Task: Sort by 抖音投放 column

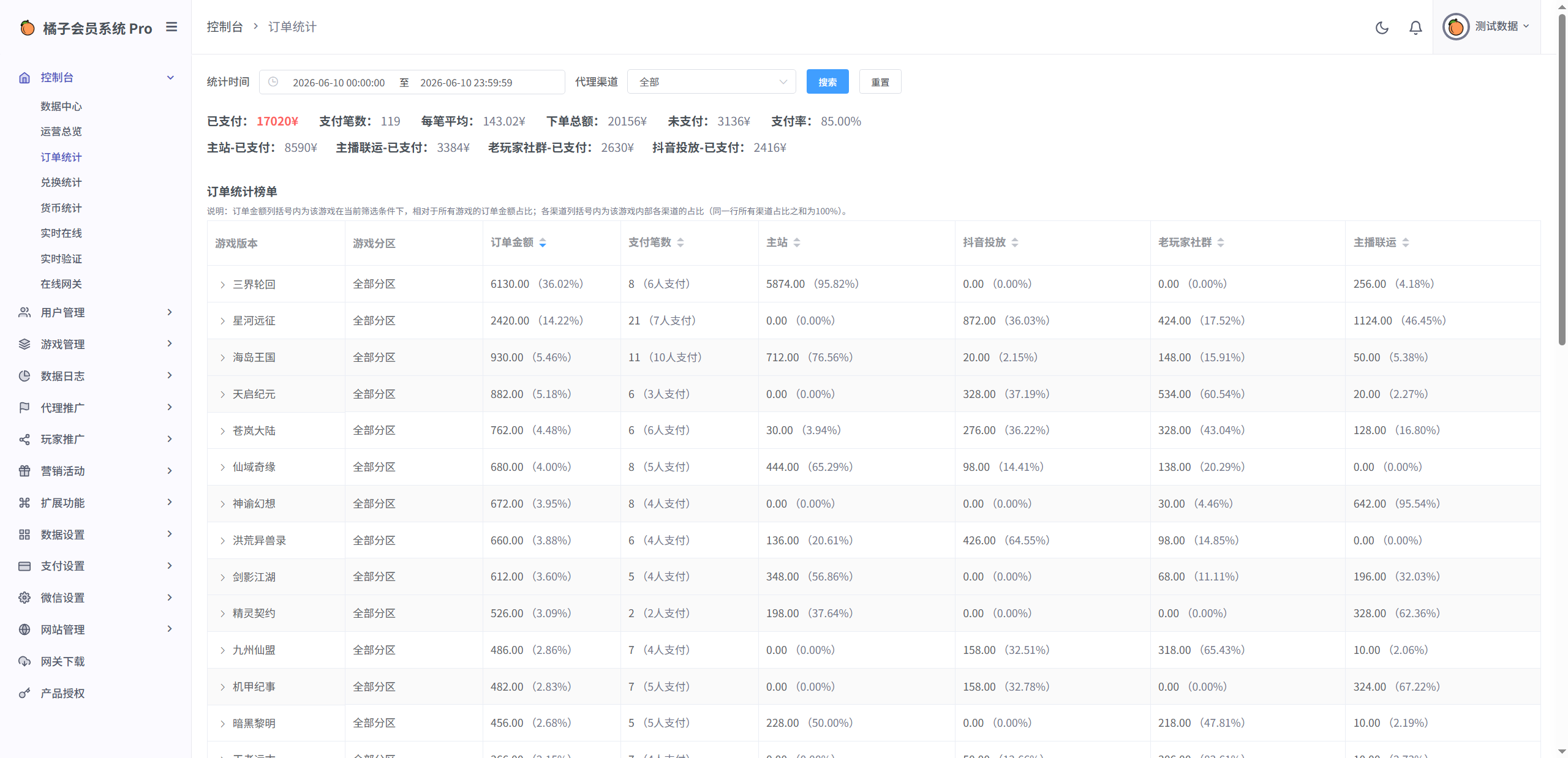Action: [1015, 242]
